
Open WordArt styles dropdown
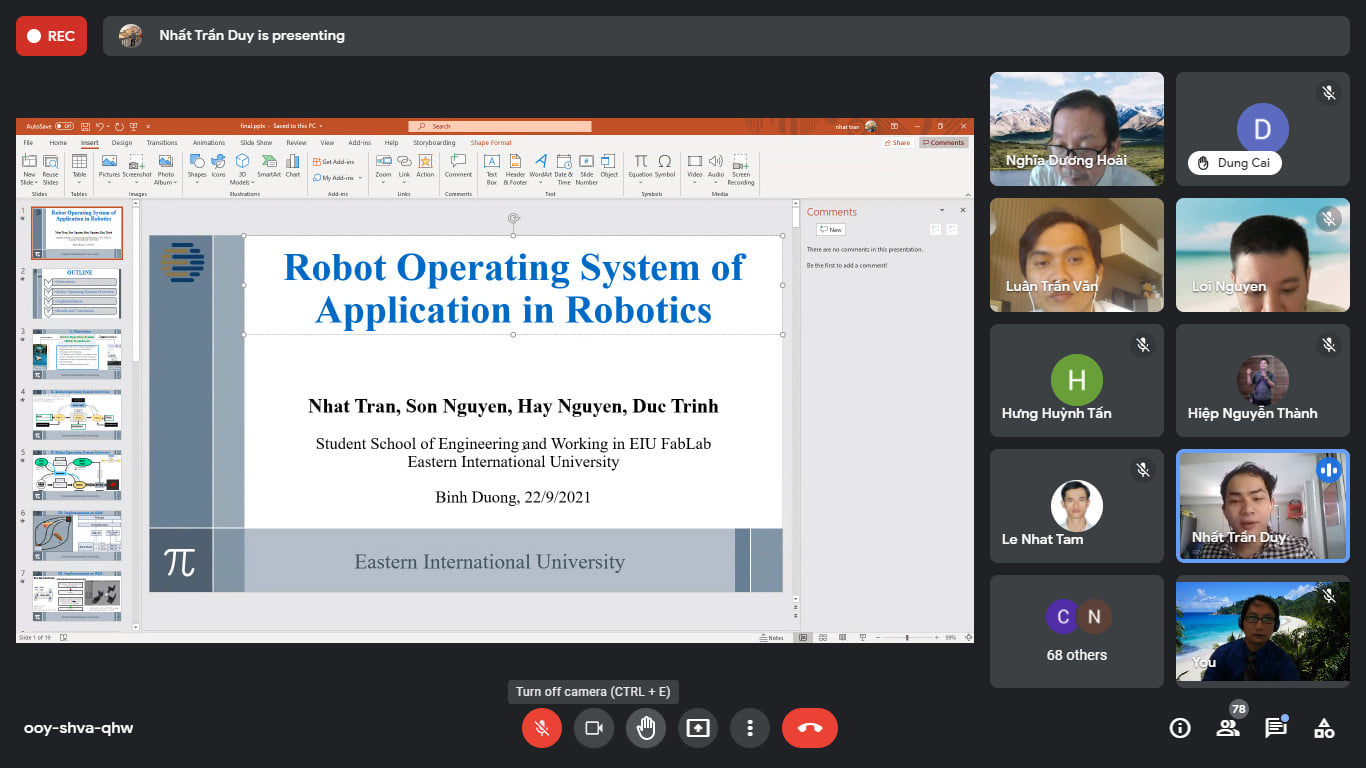click(540, 168)
